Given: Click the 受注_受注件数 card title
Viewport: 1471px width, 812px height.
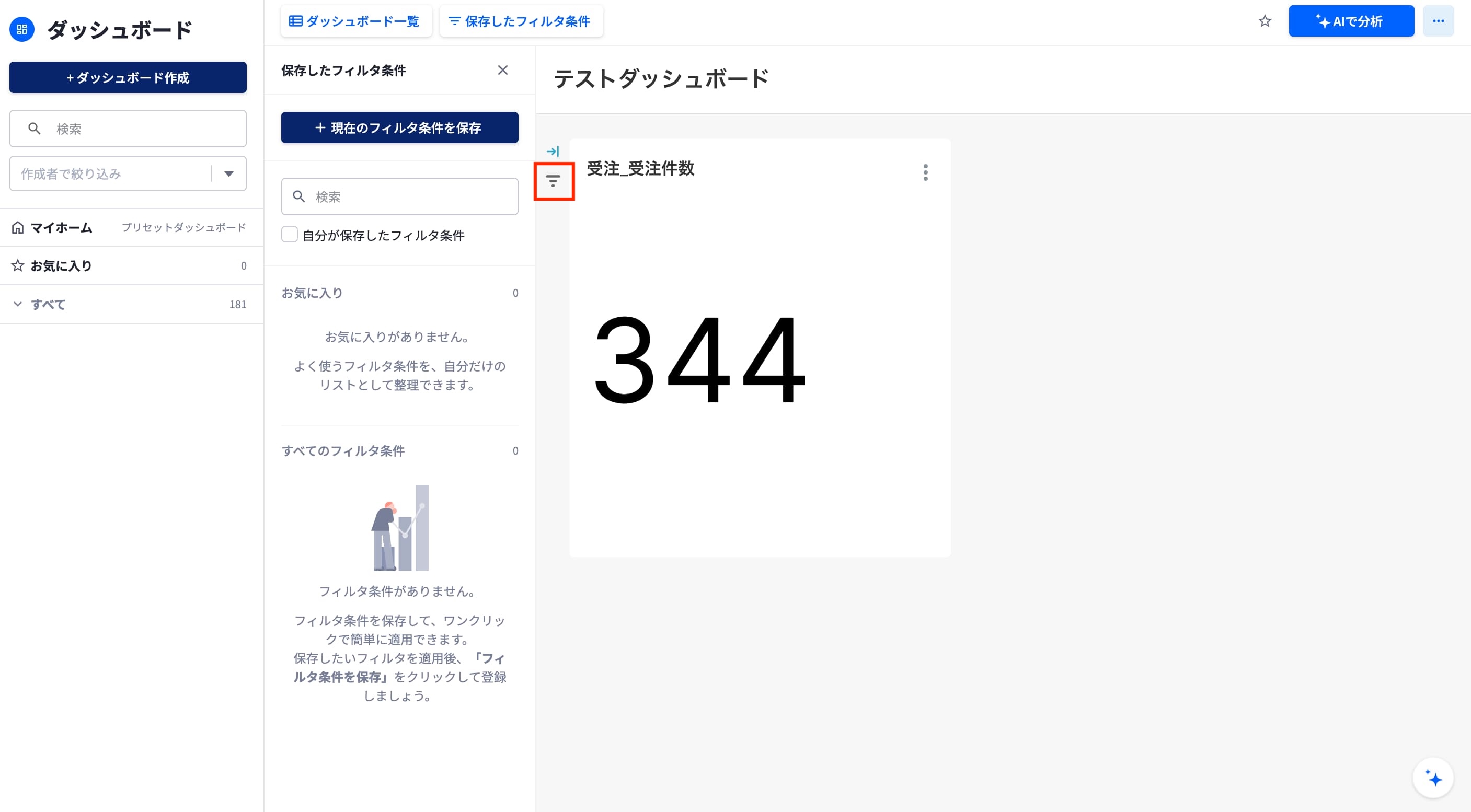Looking at the screenshot, I should [641, 169].
